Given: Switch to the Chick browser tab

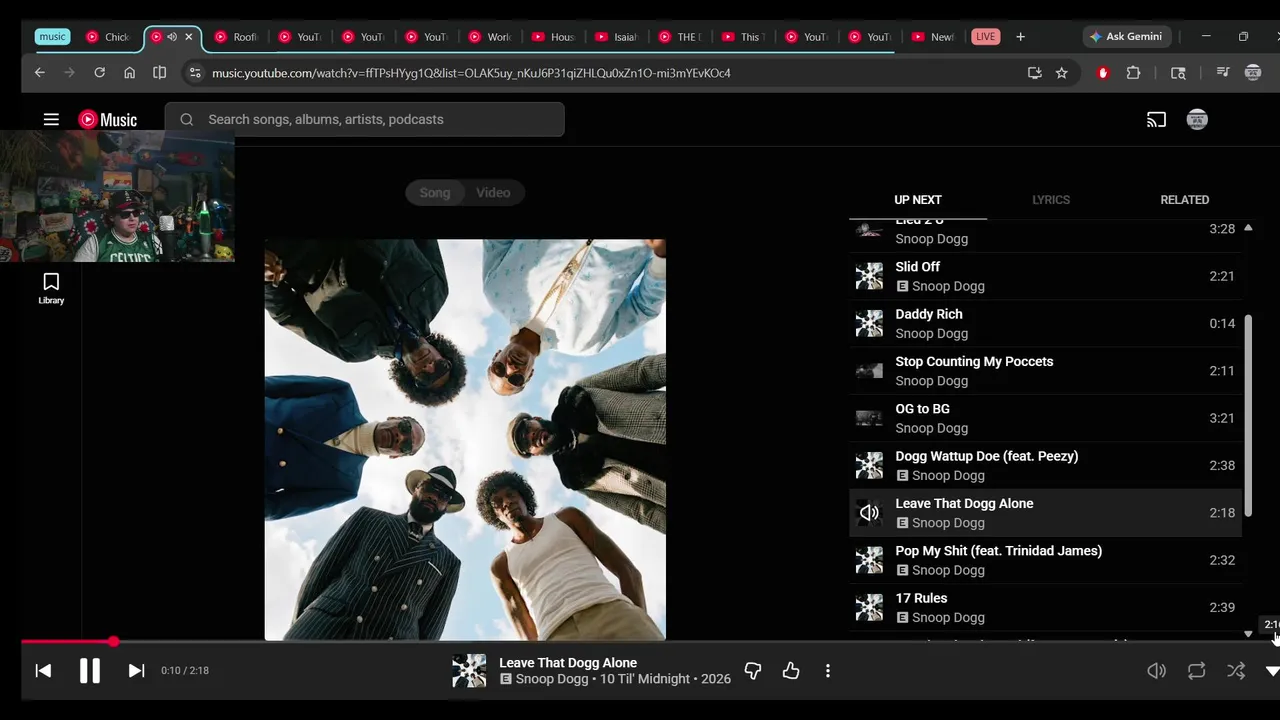Looking at the screenshot, I should click(x=108, y=37).
